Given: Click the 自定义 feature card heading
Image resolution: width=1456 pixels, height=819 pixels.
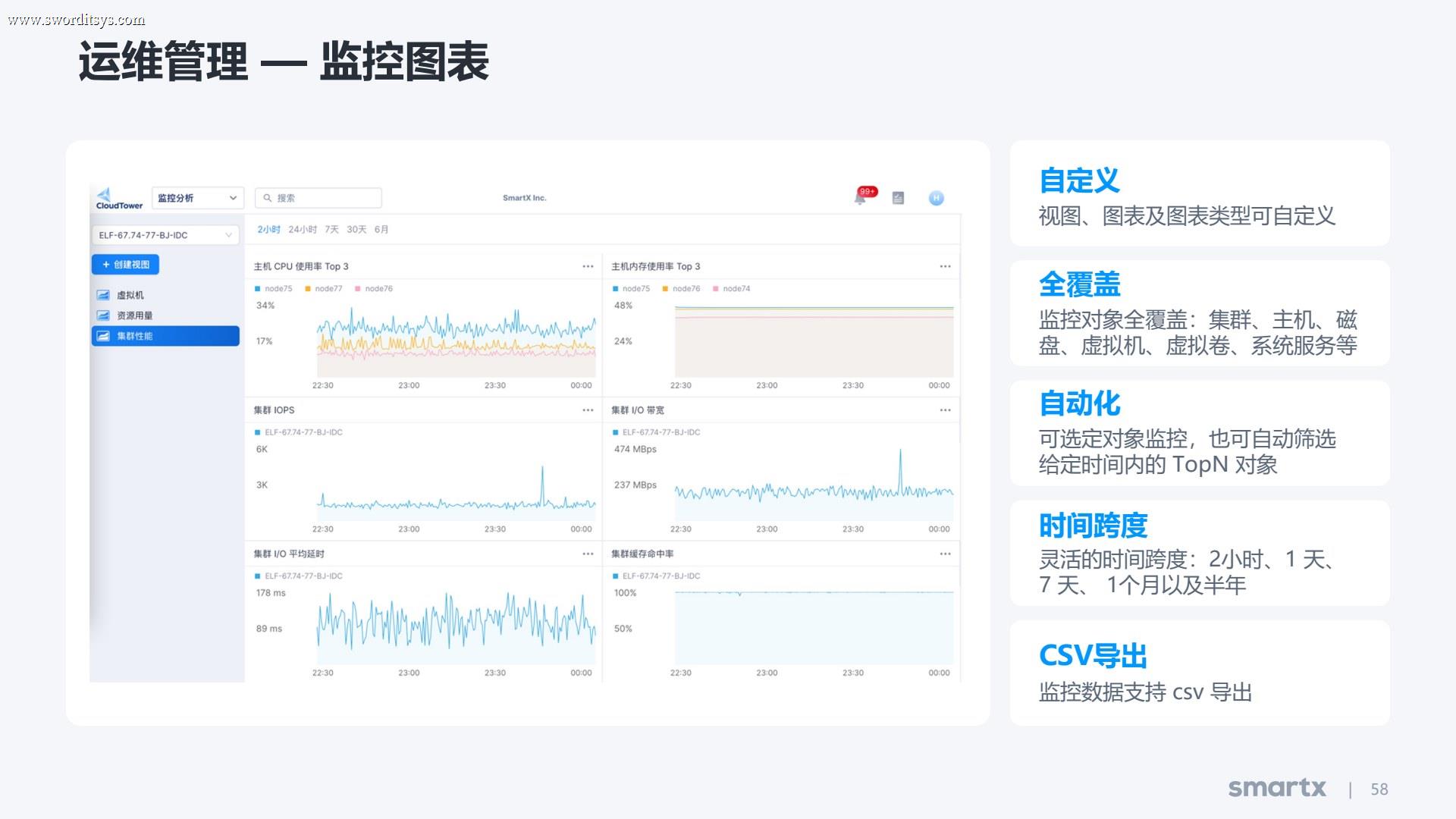Looking at the screenshot, I should pyautogui.click(x=1079, y=180).
